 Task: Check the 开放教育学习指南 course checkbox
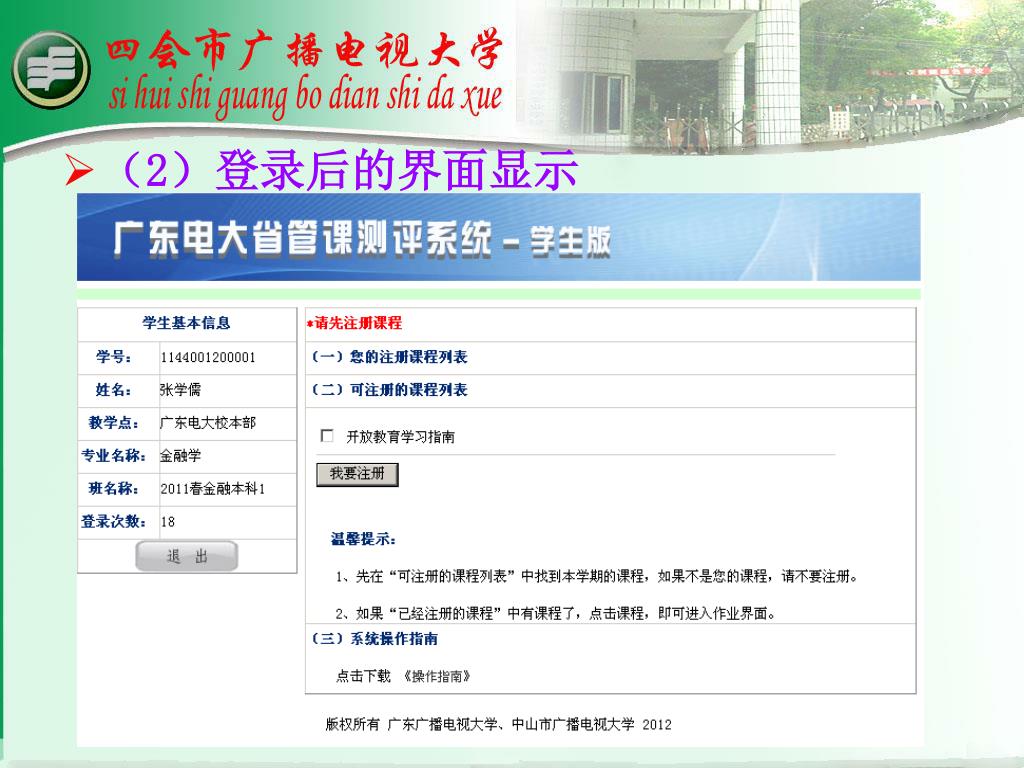pos(327,436)
